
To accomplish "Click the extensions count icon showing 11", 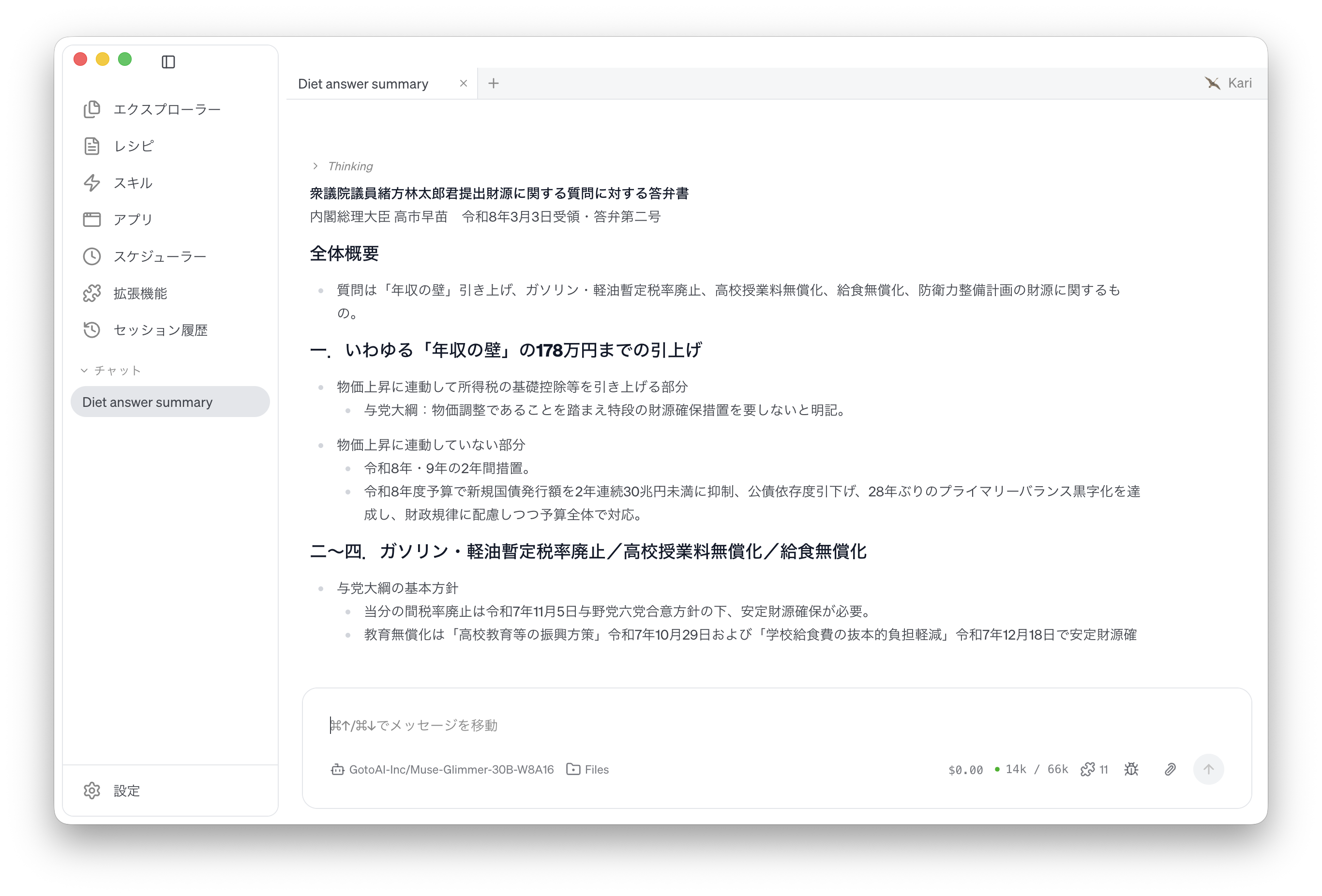I will [x=1094, y=769].
